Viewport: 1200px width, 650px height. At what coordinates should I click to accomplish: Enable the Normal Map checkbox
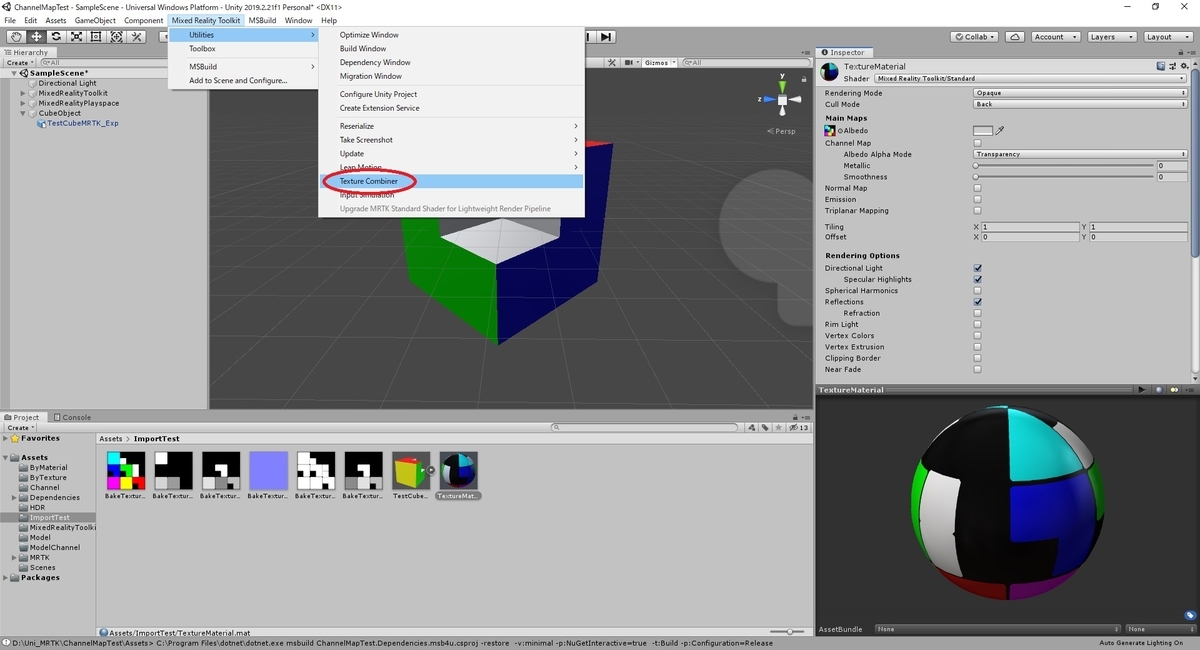point(977,188)
